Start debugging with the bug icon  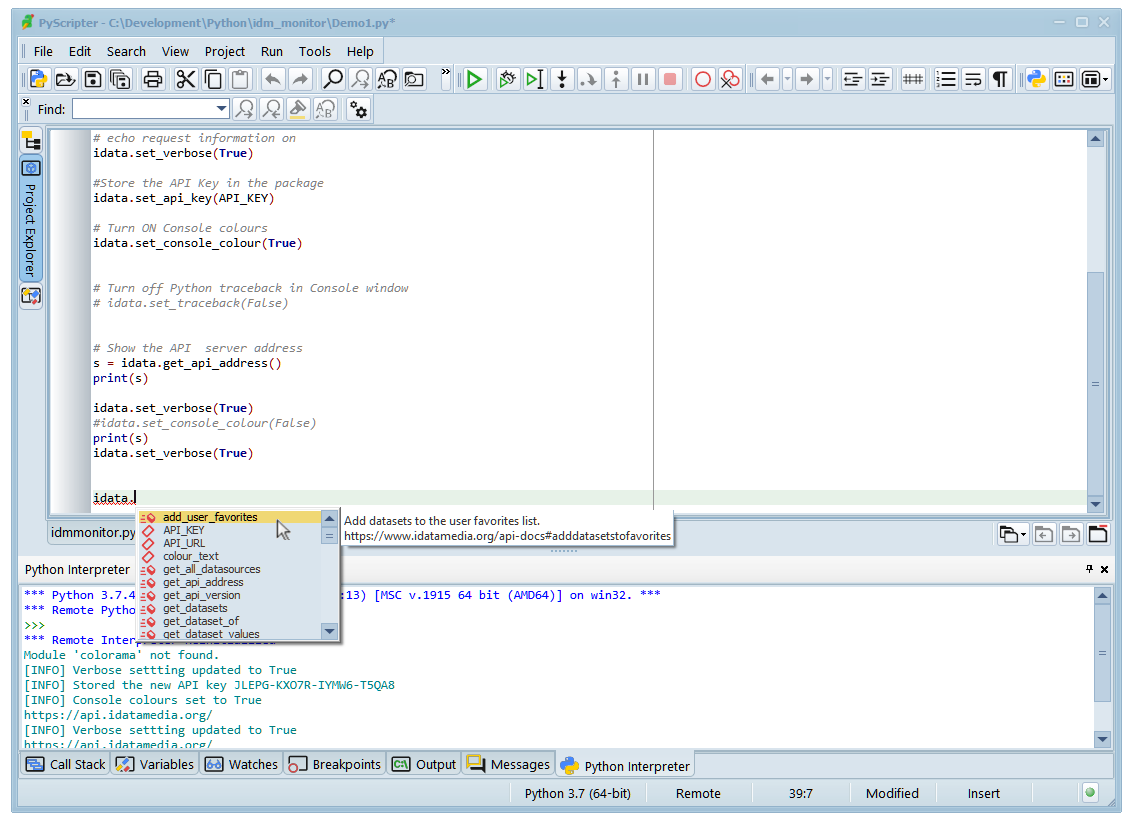pyautogui.click(x=508, y=79)
